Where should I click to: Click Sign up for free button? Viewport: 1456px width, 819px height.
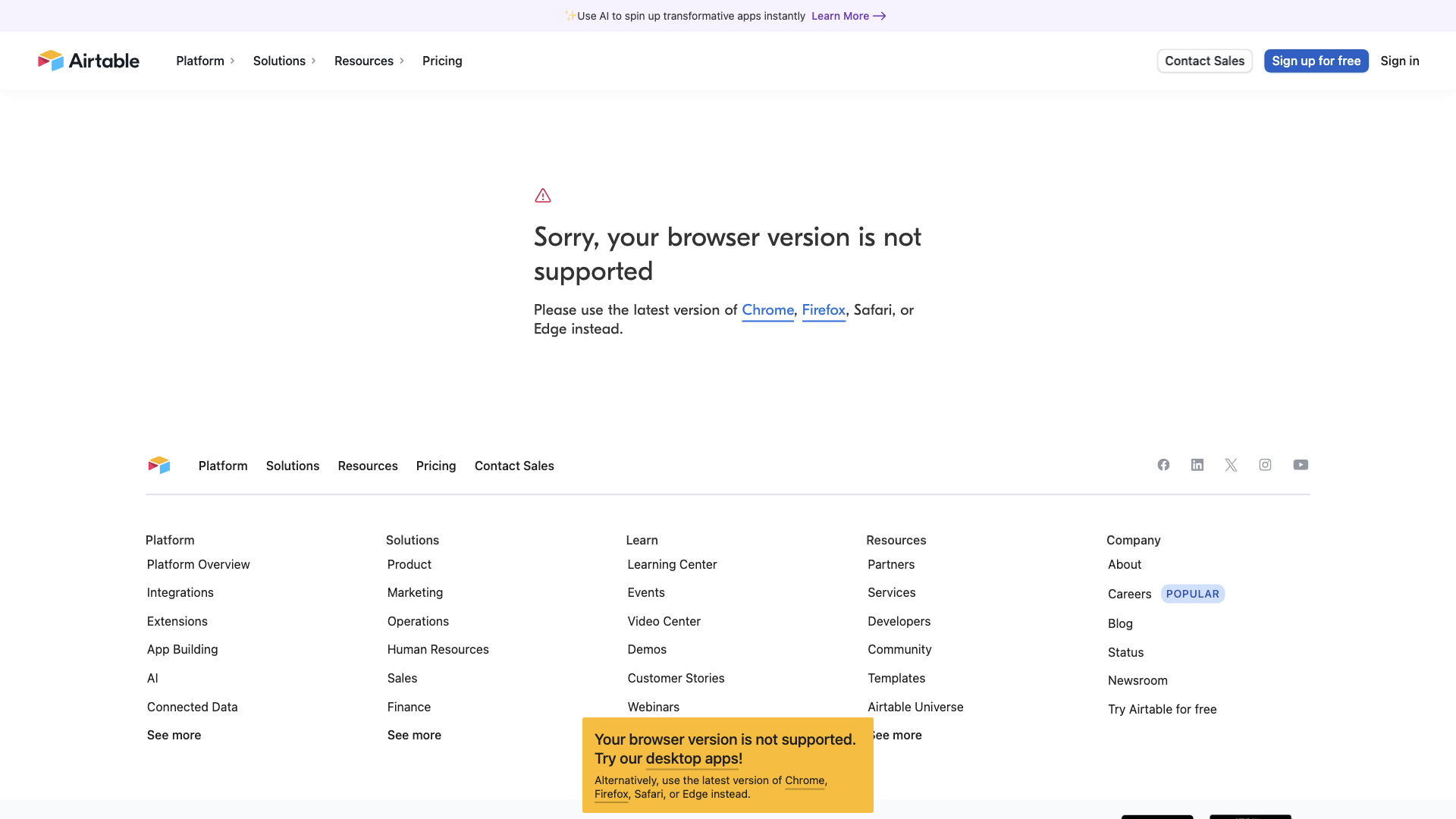click(1316, 61)
